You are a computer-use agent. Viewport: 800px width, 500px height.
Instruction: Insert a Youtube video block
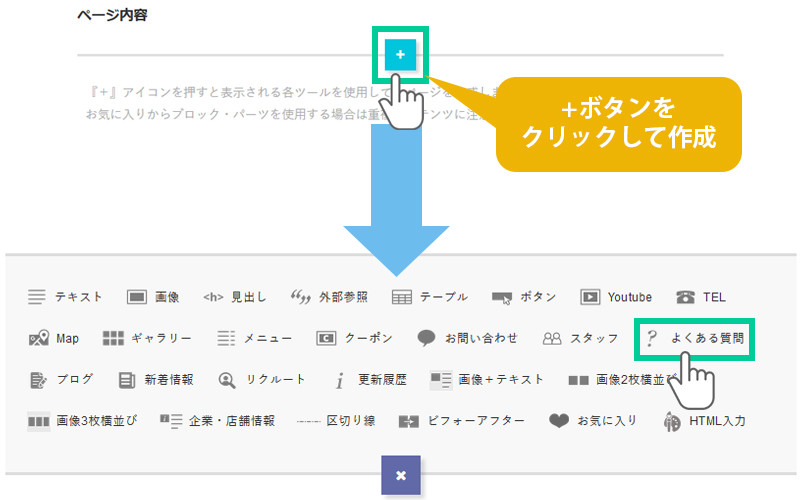tap(616, 297)
